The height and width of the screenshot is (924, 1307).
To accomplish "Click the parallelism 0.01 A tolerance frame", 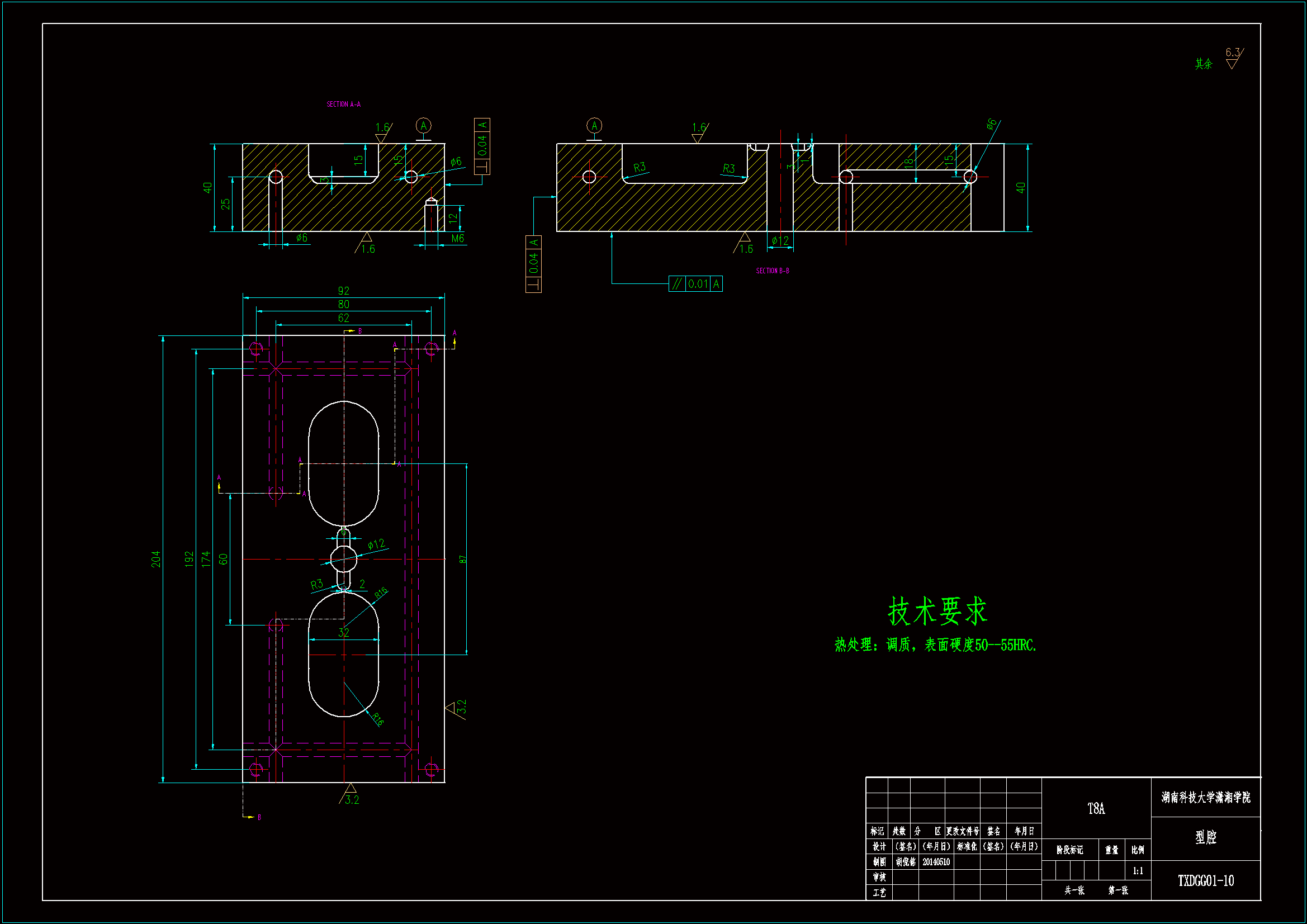I will tap(695, 284).
